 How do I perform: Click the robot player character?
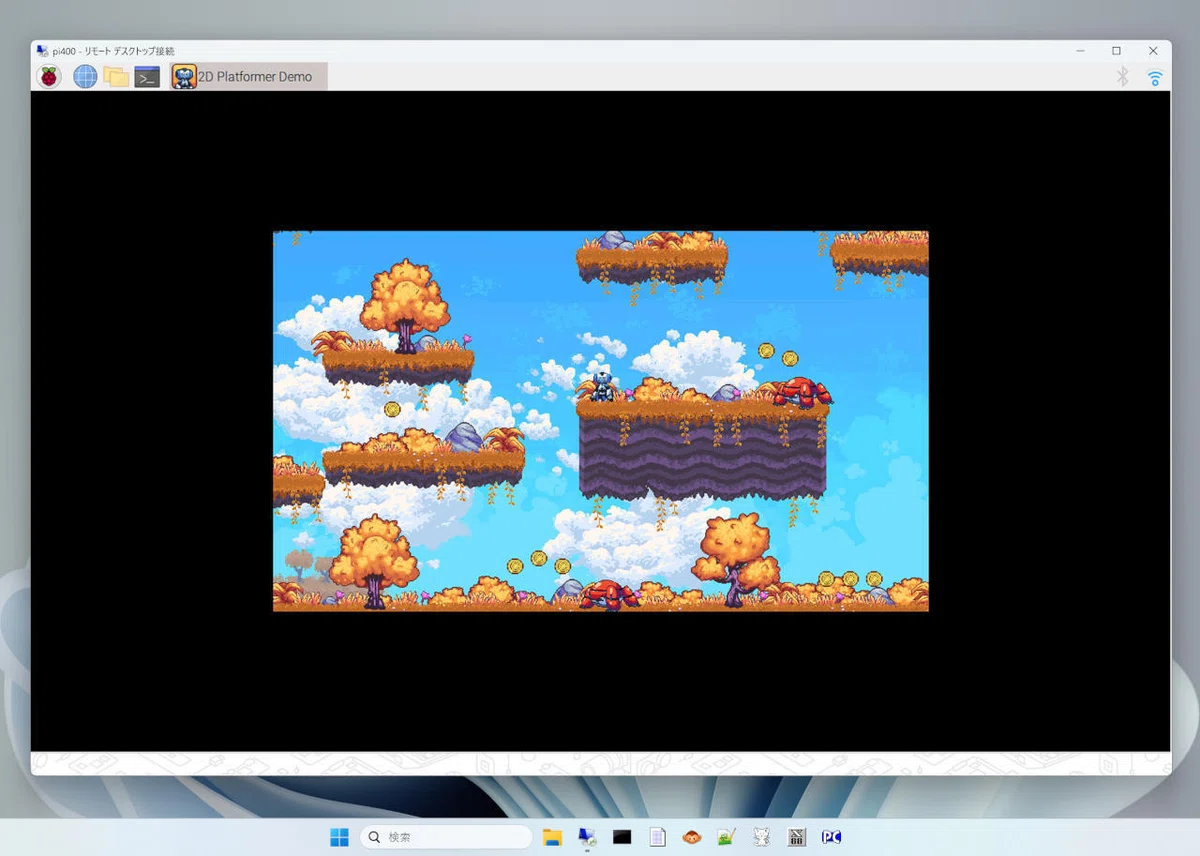point(602,386)
